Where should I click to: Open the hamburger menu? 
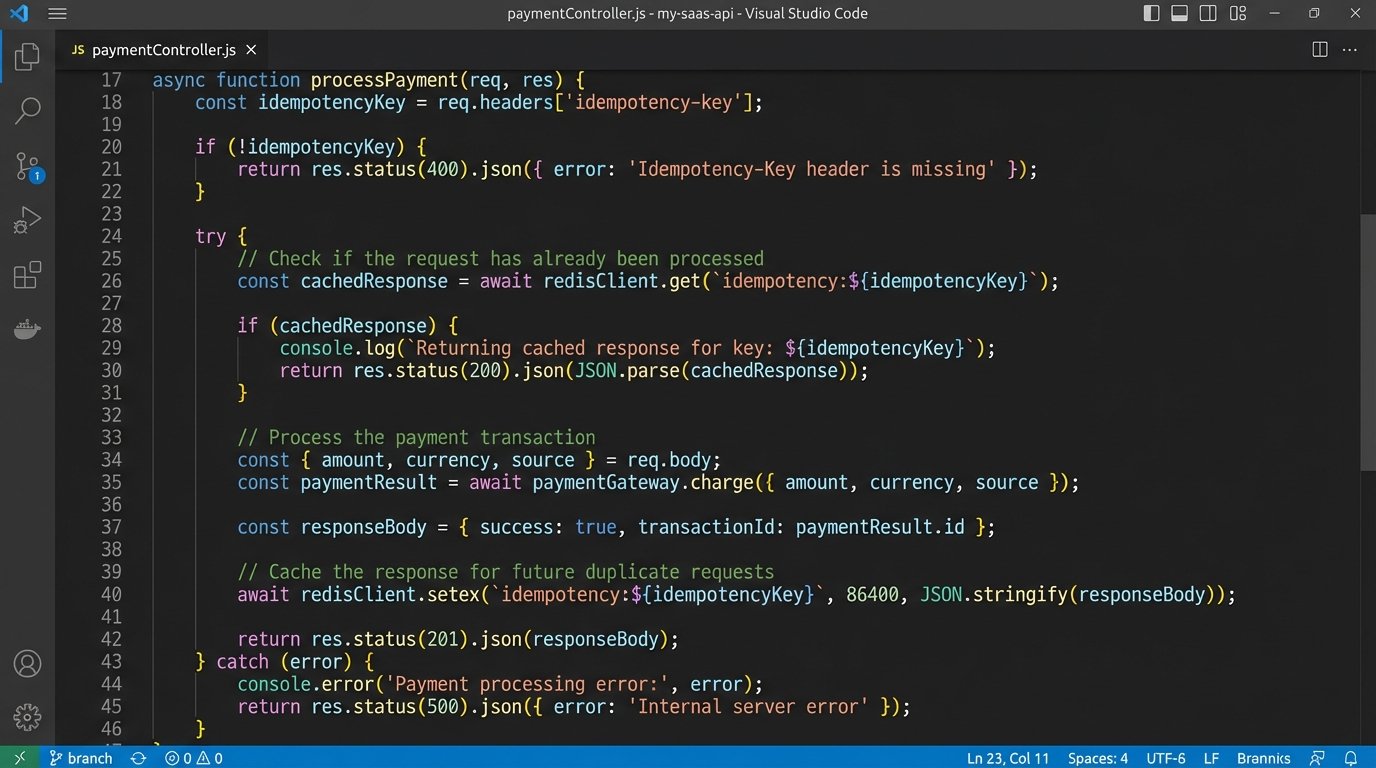57,13
